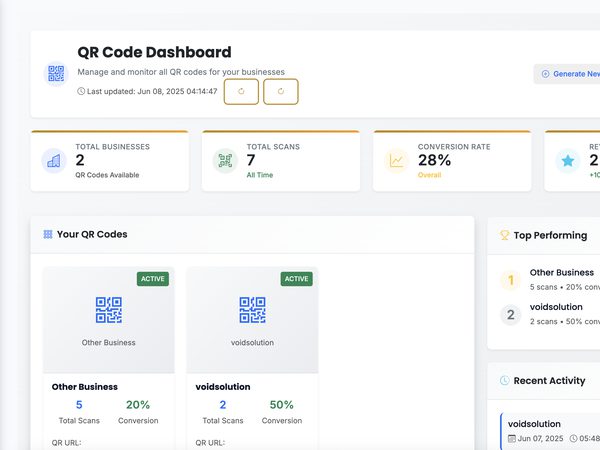This screenshot has width=600, height=450.
Task: Click the 5 Total Scans value
Action: [x=79, y=404]
